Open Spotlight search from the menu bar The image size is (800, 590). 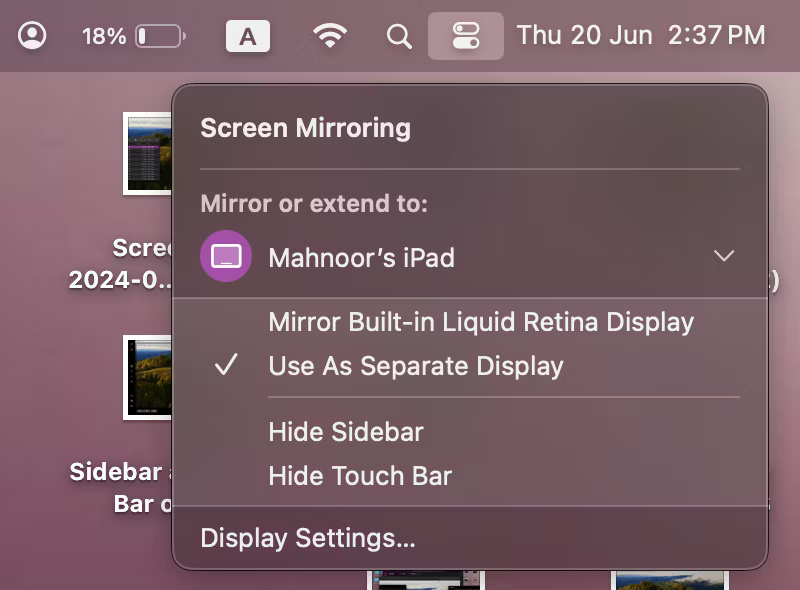398,35
